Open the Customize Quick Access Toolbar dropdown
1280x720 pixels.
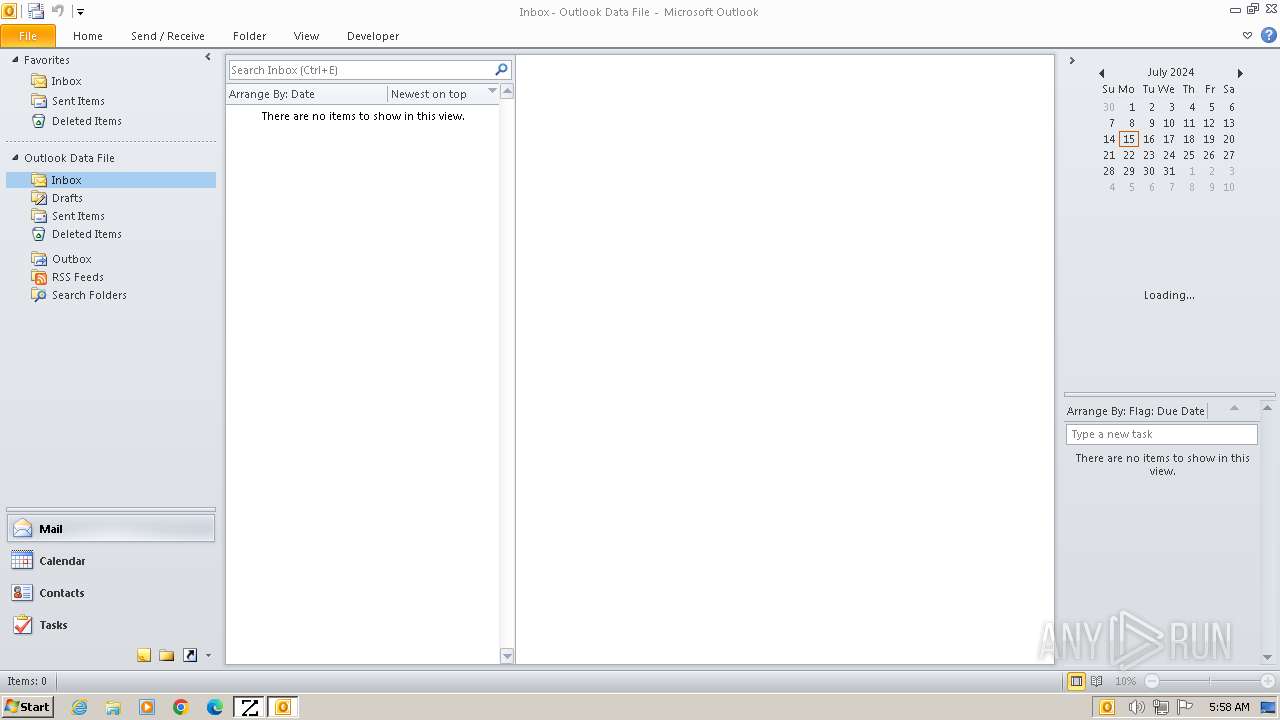[80, 12]
